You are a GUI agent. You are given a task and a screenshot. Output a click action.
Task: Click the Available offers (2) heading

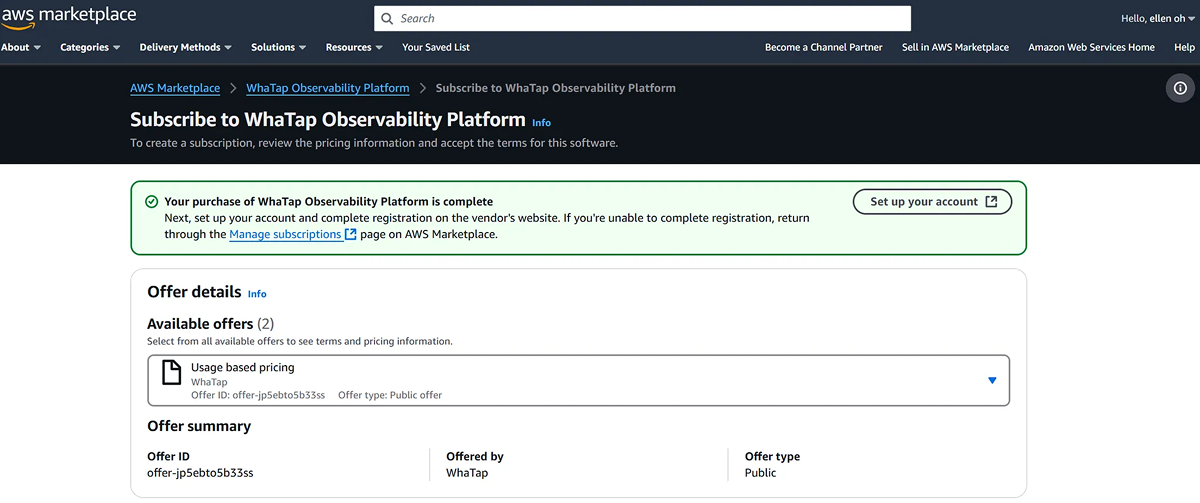(x=210, y=324)
